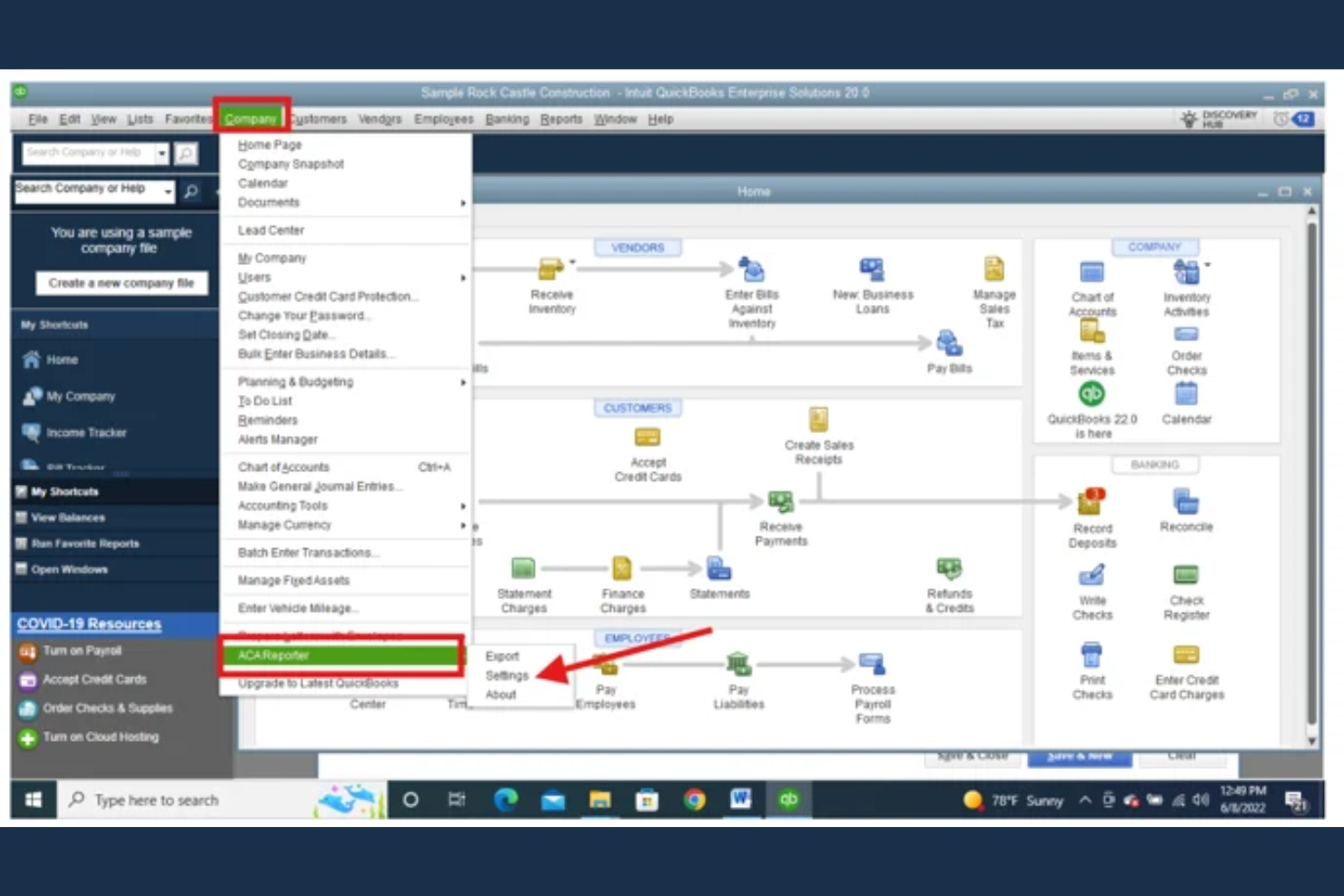Expand the Documents submenu
The width and height of the screenshot is (1344, 896).
[x=463, y=202]
